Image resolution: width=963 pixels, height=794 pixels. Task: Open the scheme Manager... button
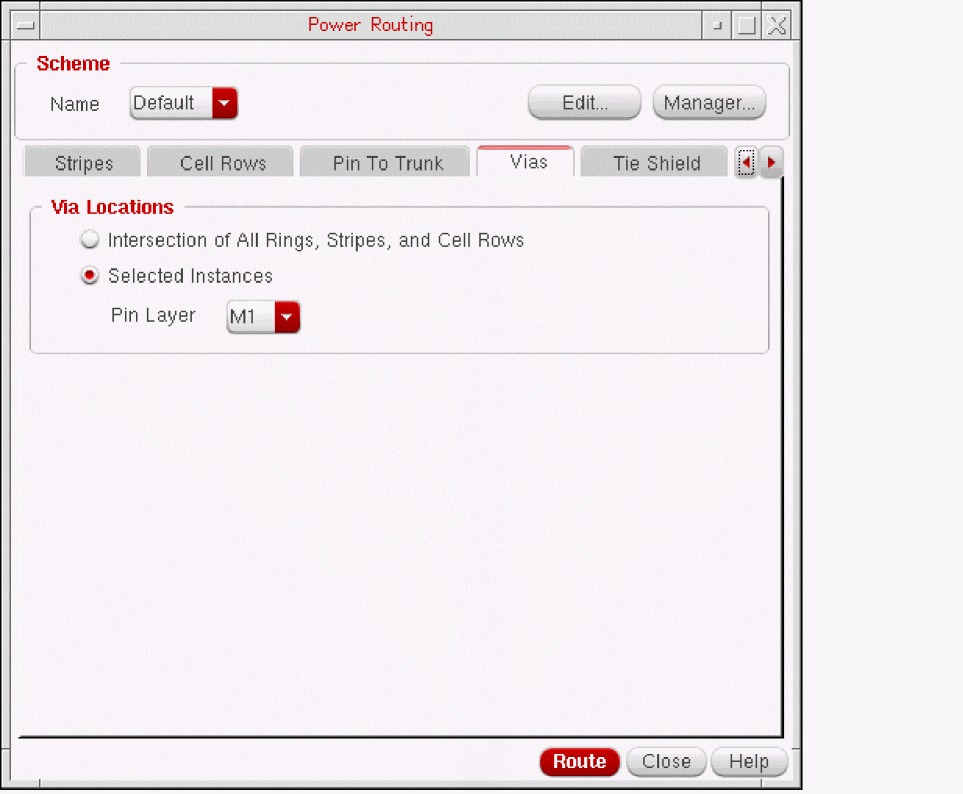pos(709,103)
